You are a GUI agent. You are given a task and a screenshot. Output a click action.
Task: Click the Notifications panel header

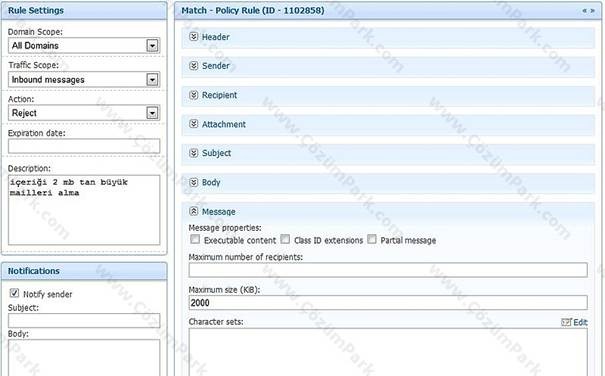tap(84, 271)
